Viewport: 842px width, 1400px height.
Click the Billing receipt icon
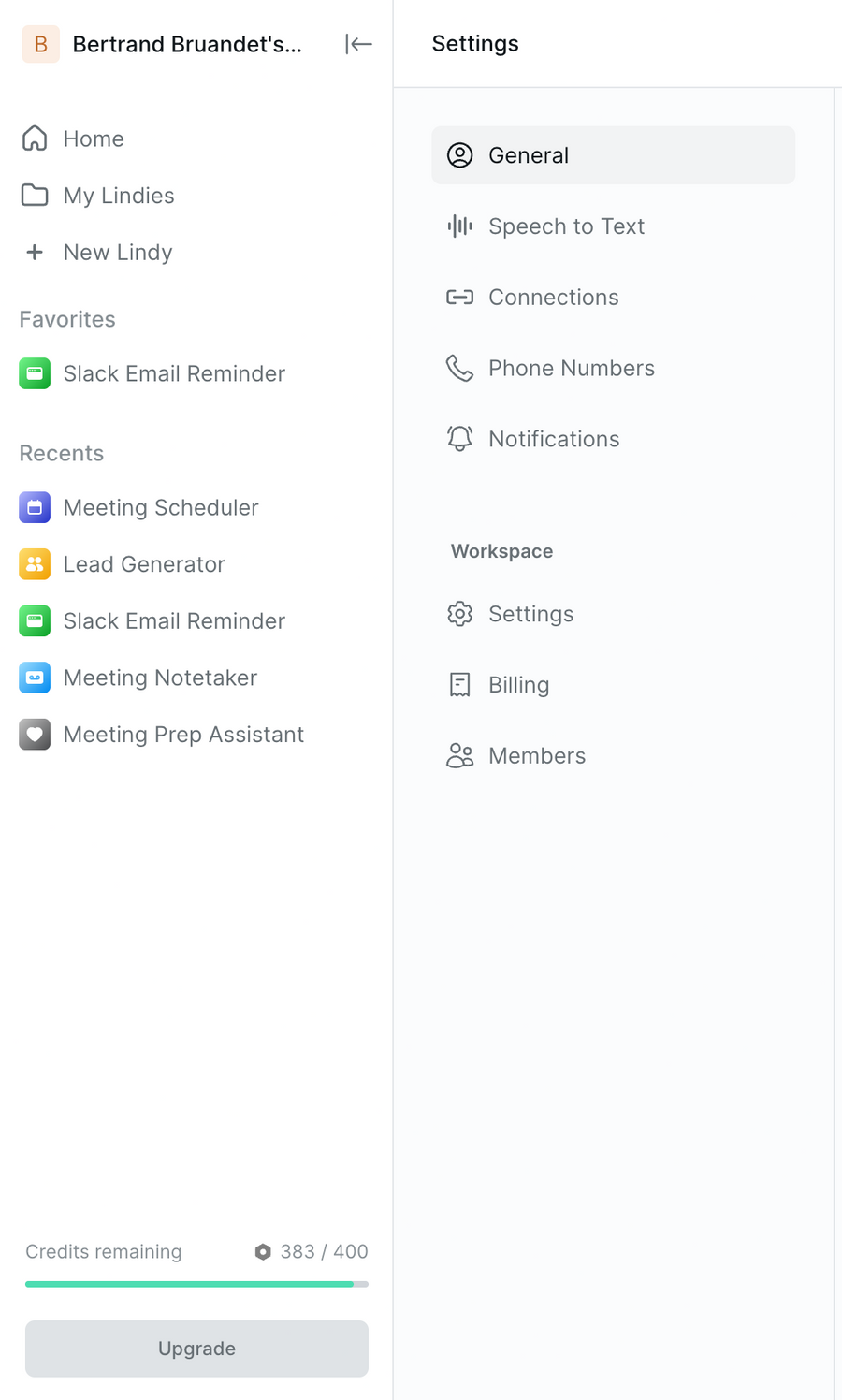pos(459,684)
